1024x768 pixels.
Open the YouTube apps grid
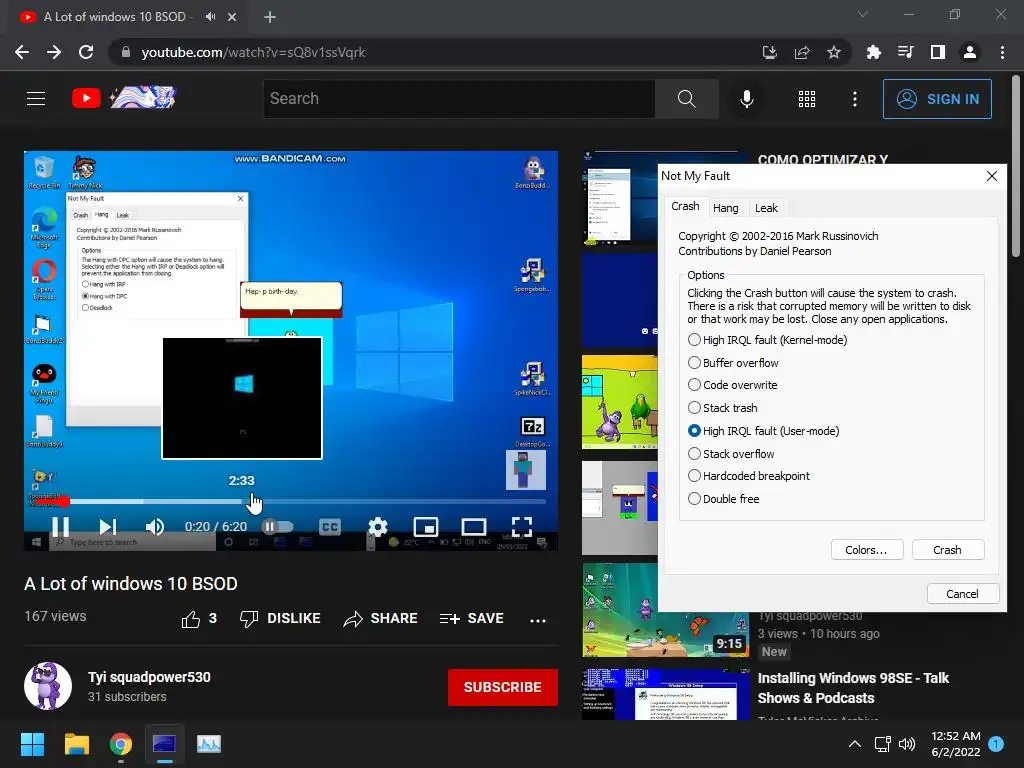[807, 99]
